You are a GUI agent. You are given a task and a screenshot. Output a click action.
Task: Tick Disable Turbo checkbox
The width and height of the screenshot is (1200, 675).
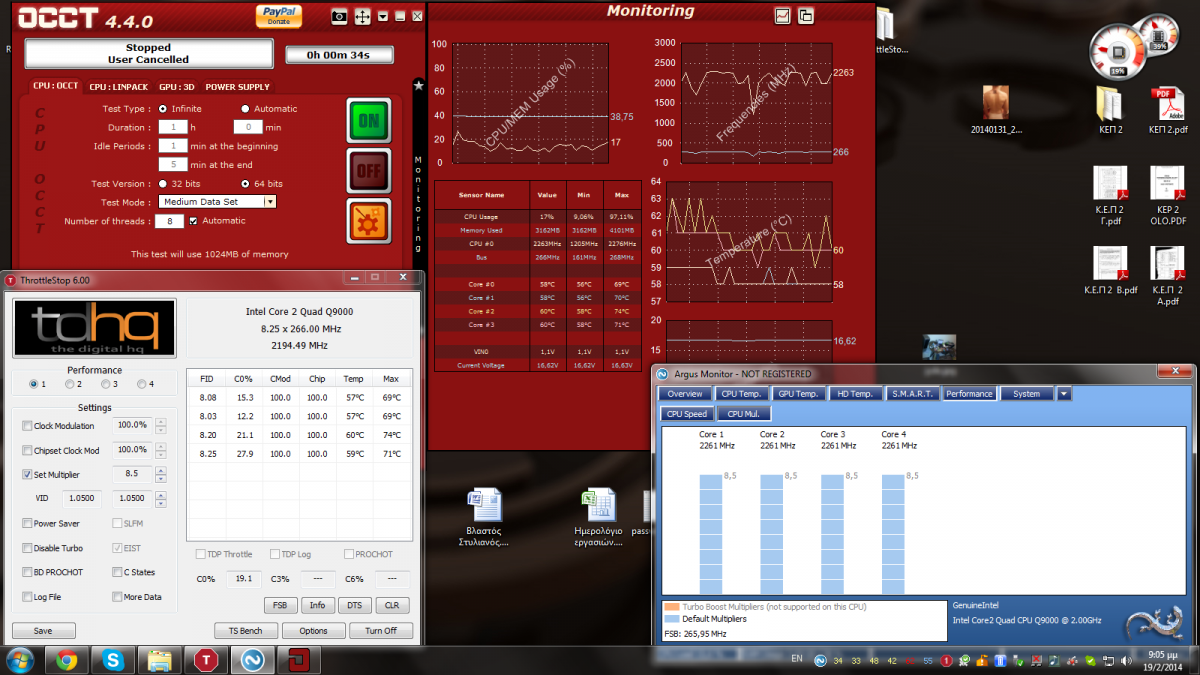(27, 548)
